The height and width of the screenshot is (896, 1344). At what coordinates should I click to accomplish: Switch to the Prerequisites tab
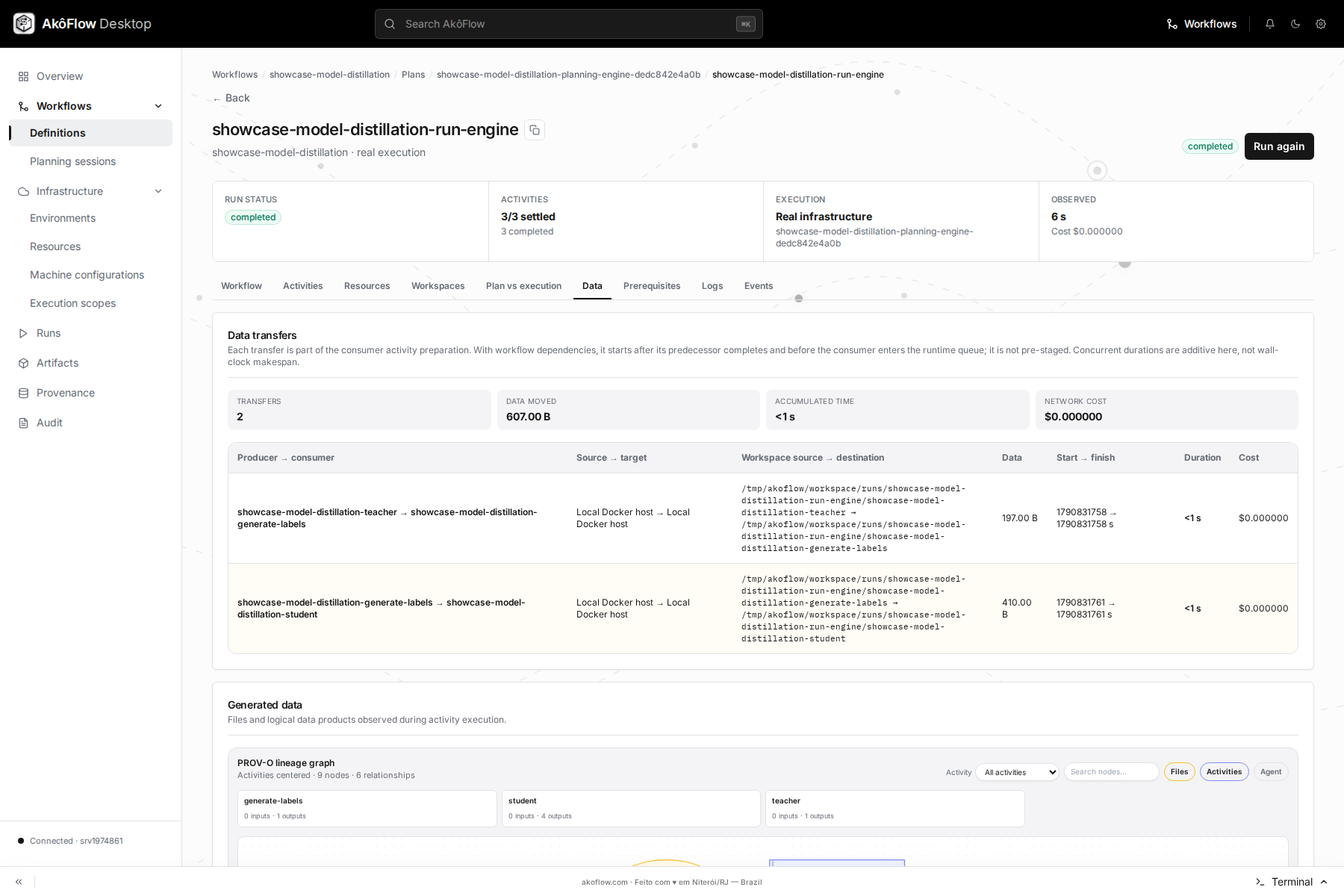[652, 286]
